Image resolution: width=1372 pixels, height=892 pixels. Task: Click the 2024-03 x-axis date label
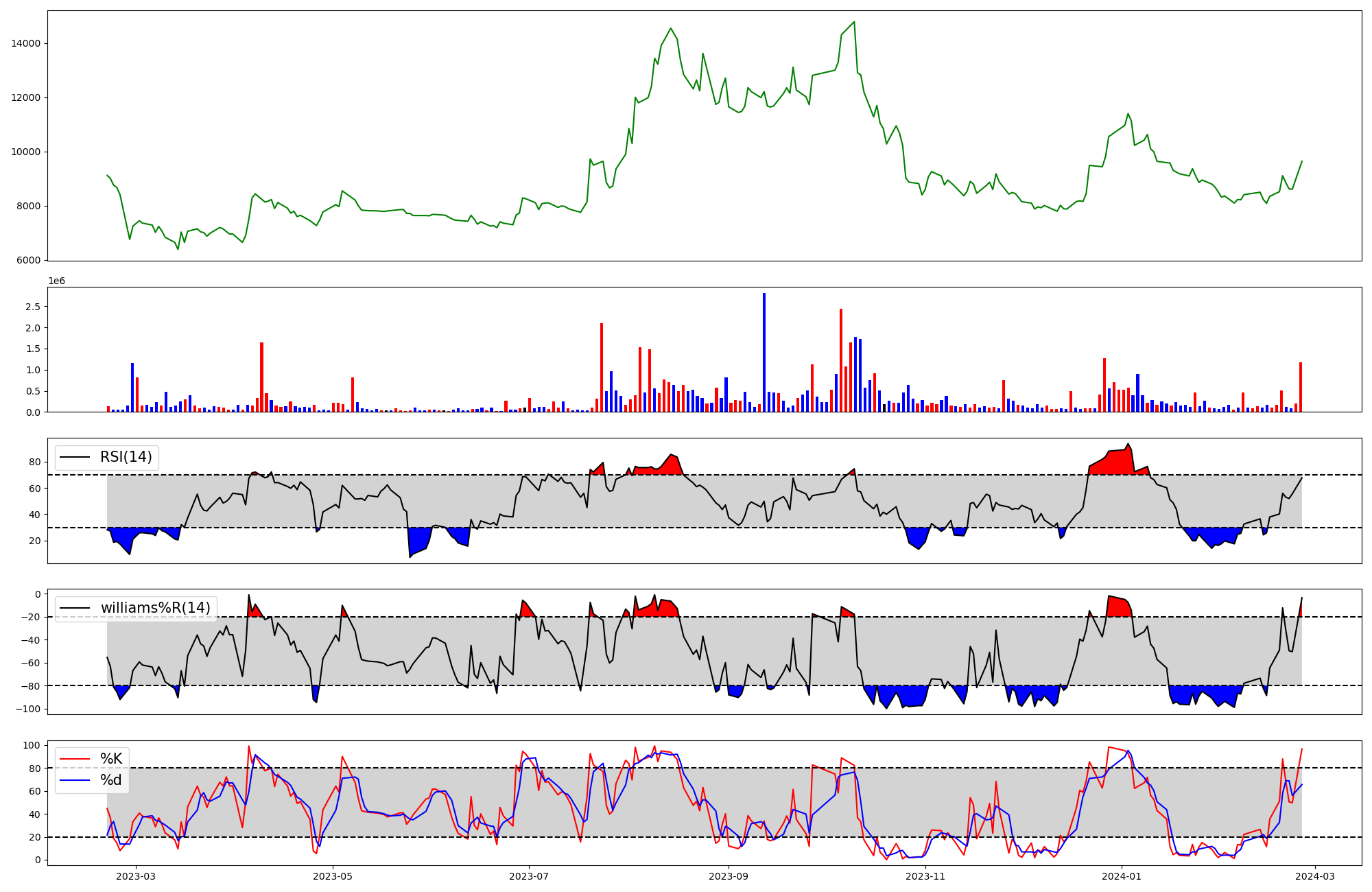tap(1314, 876)
